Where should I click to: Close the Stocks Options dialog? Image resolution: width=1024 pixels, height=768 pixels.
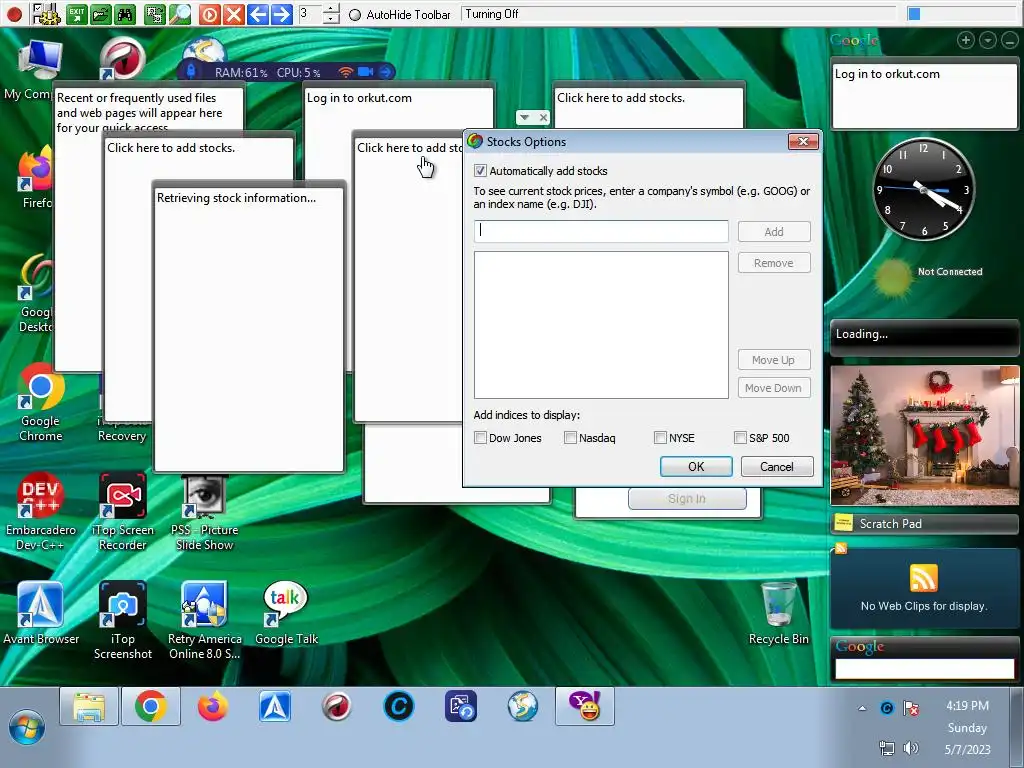tap(803, 142)
